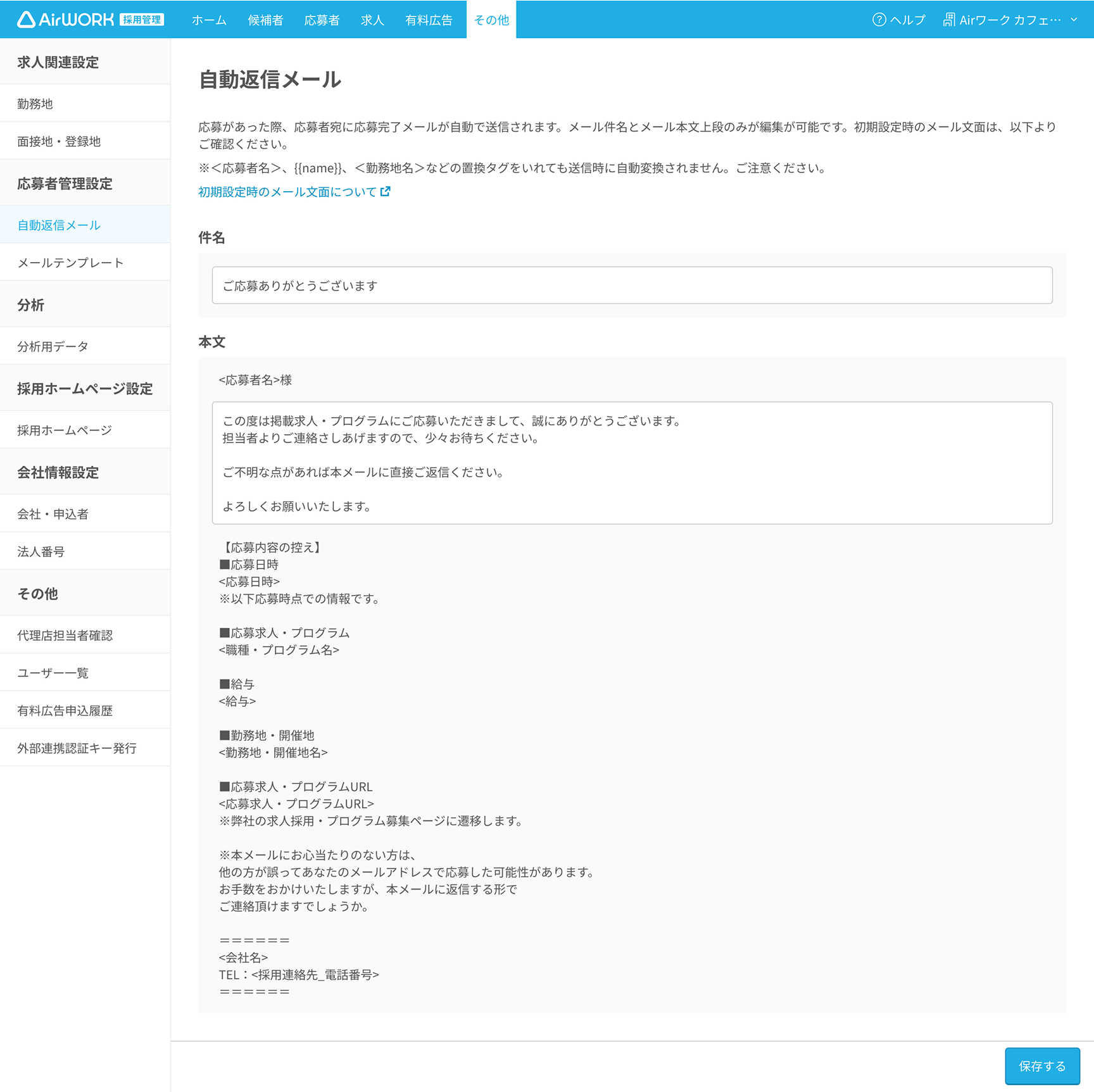Click the その他 sidebar heading
Image resolution: width=1094 pixels, height=1092 pixels.
point(37,594)
